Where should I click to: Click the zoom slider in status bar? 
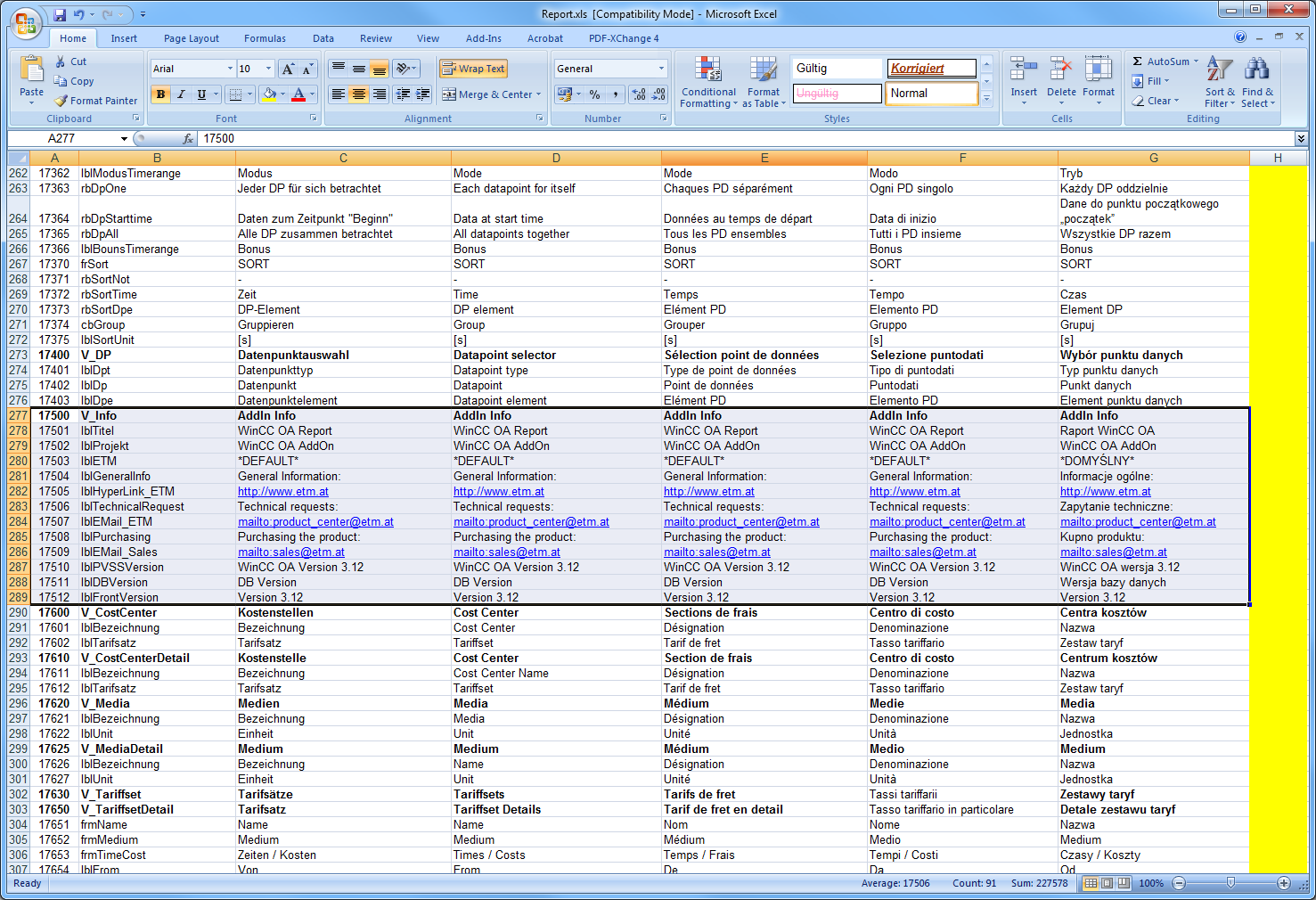pos(1230,883)
